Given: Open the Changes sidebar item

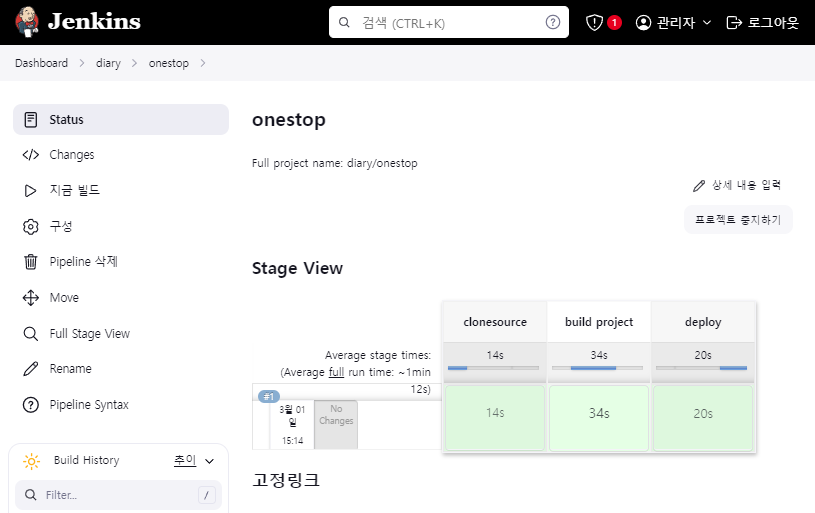Looking at the screenshot, I should click(121, 155).
